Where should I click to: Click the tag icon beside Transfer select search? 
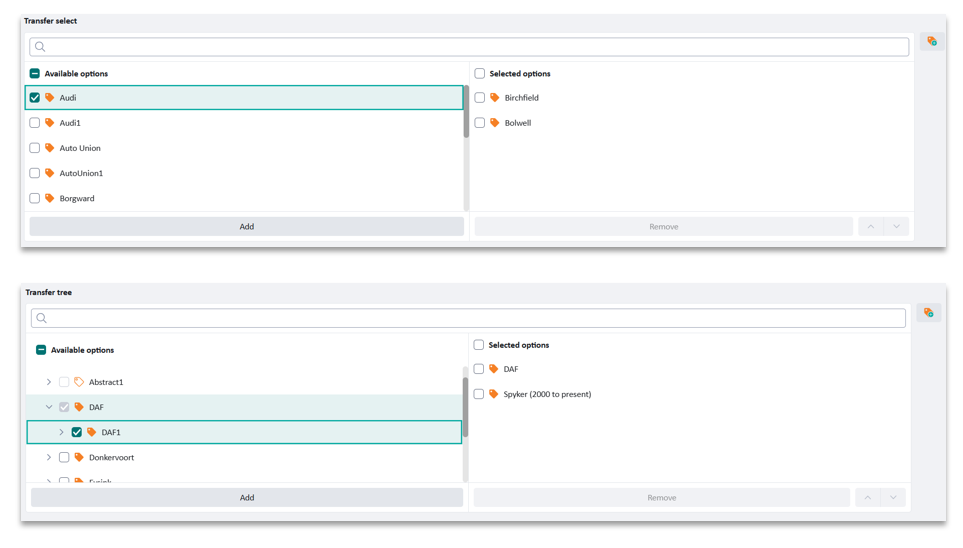click(931, 42)
